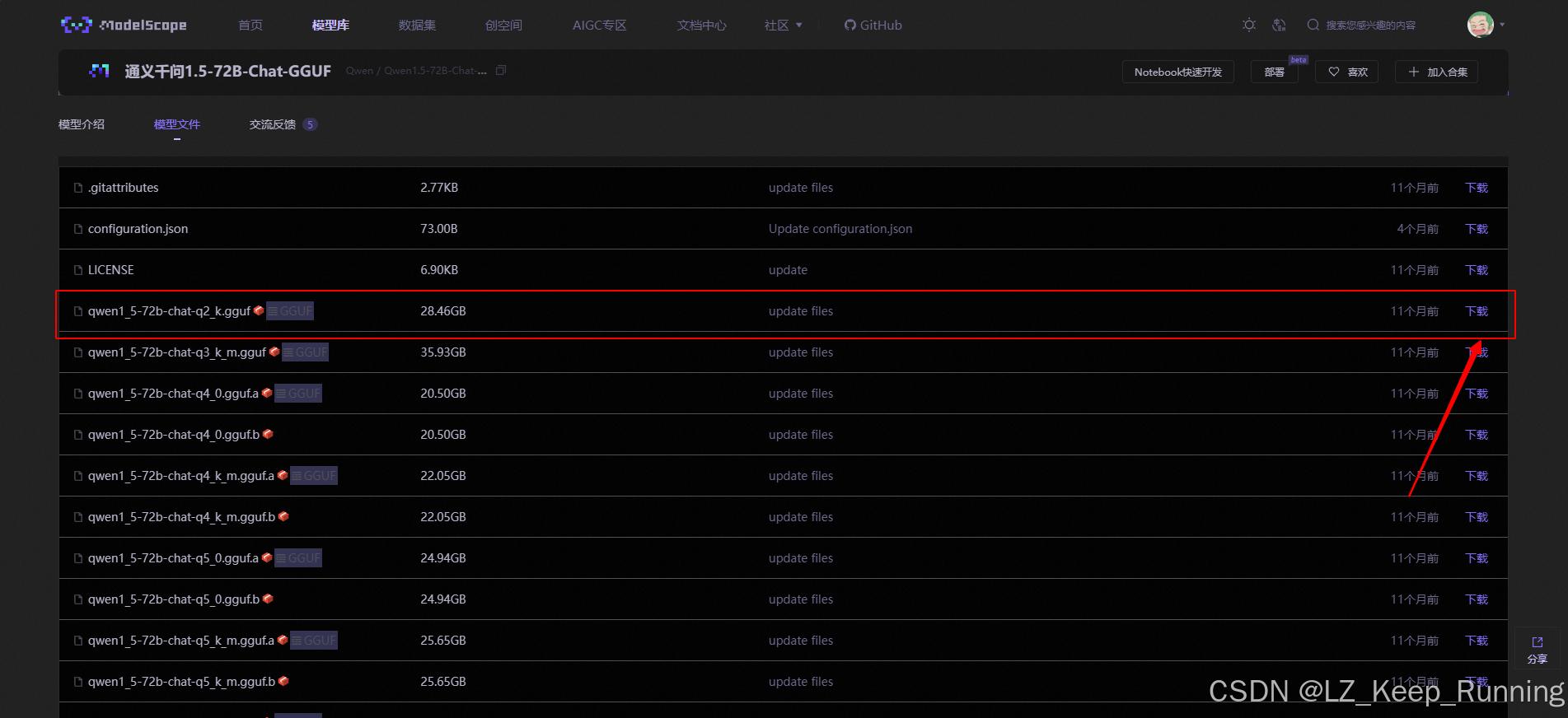Image resolution: width=1568 pixels, height=718 pixels.
Task: Toggle the light/dark theme icon
Action: [x=1249, y=25]
